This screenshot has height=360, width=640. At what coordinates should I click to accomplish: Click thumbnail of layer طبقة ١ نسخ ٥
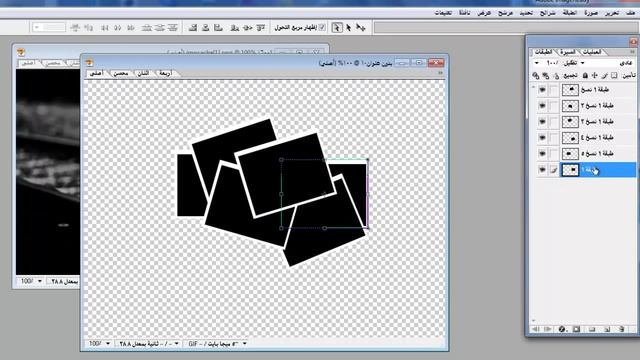[570, 153]
